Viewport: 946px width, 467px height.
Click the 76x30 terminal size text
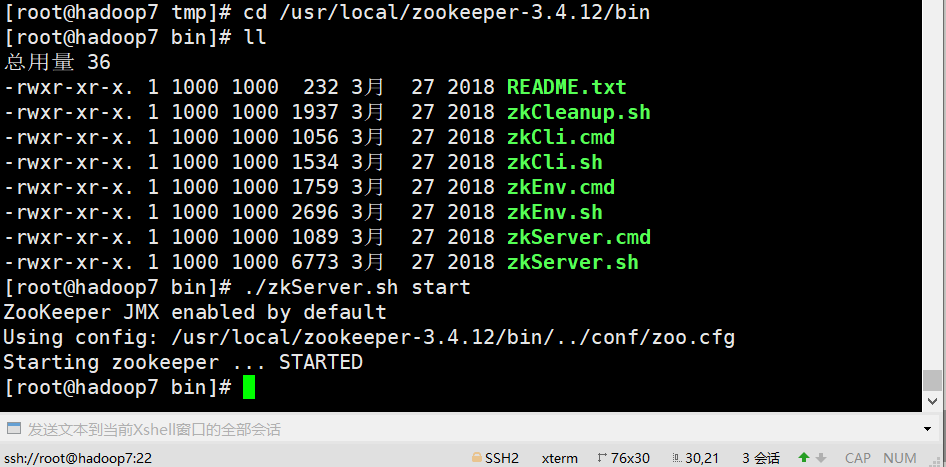[630, 459]
